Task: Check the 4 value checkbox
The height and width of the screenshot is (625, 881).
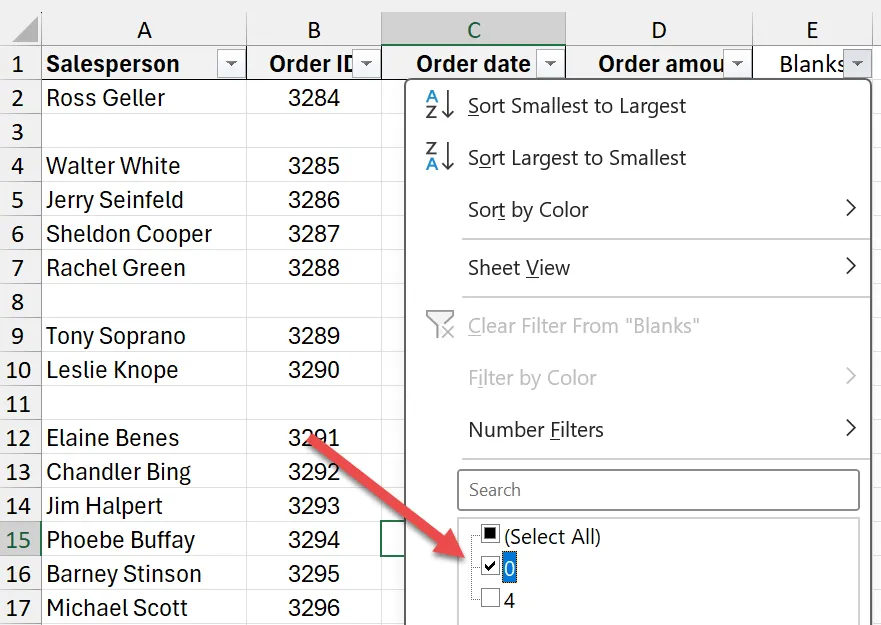Action: [490, 600]
